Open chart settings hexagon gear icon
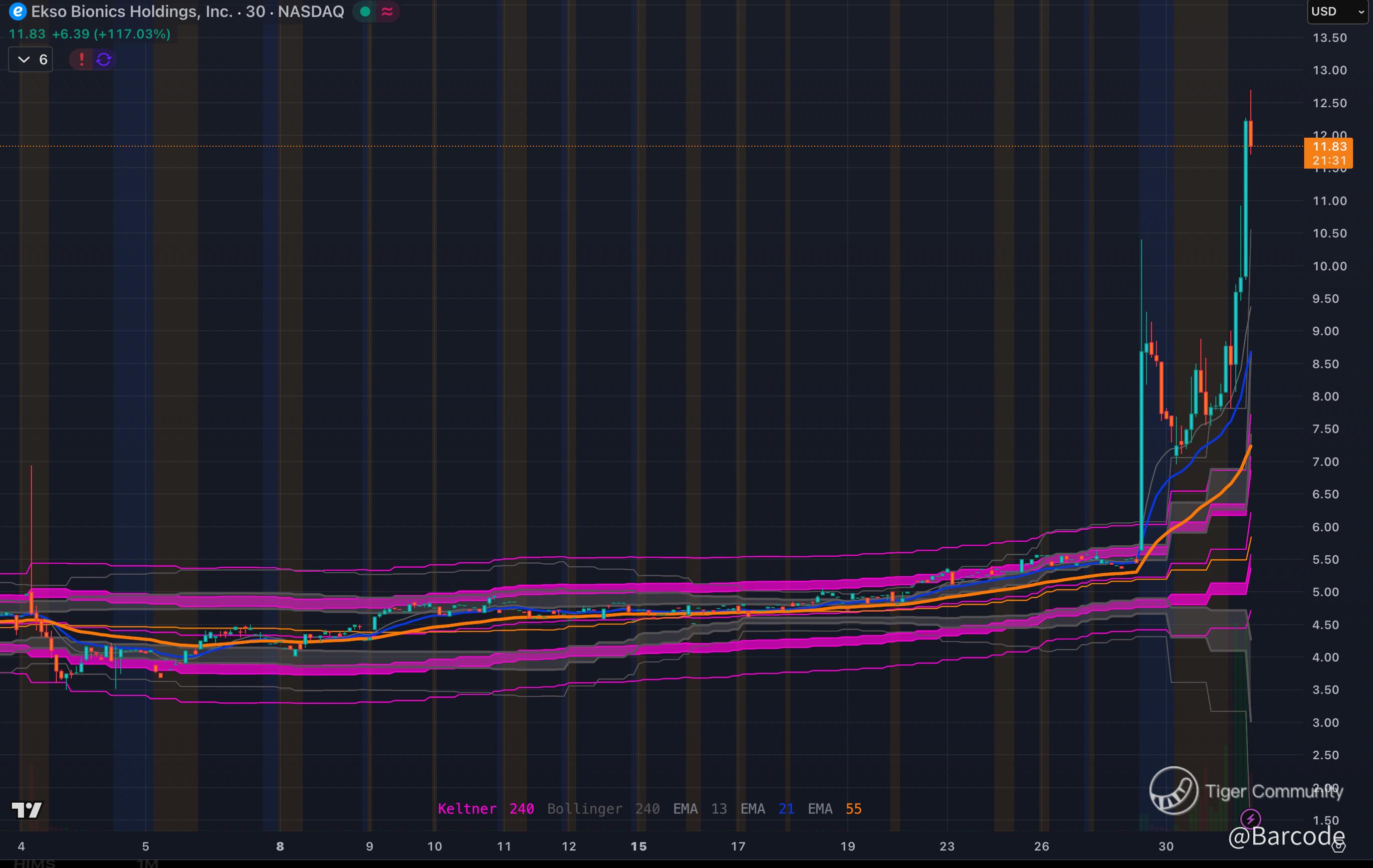Image resolution: width=1373 pixels, height=868 pixels. pos(1338,847)
